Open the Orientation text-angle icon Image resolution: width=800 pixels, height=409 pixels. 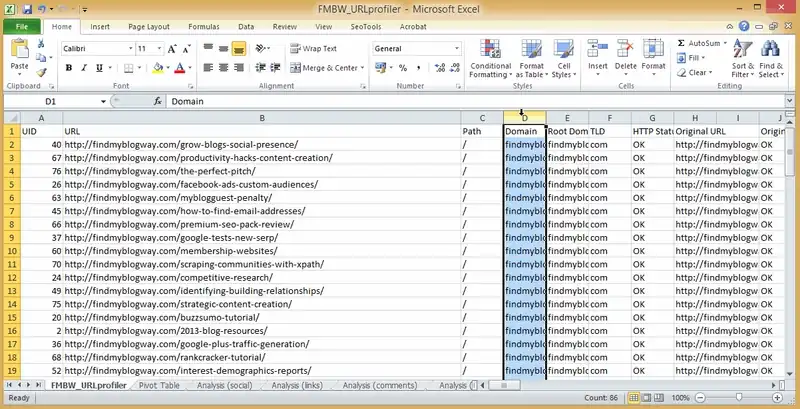[262, 48]
